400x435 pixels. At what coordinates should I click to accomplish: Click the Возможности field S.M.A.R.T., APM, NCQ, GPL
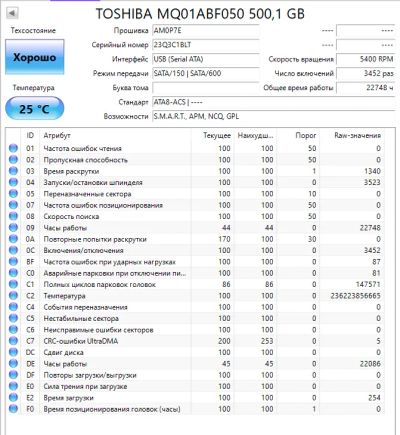pos(274,116)
